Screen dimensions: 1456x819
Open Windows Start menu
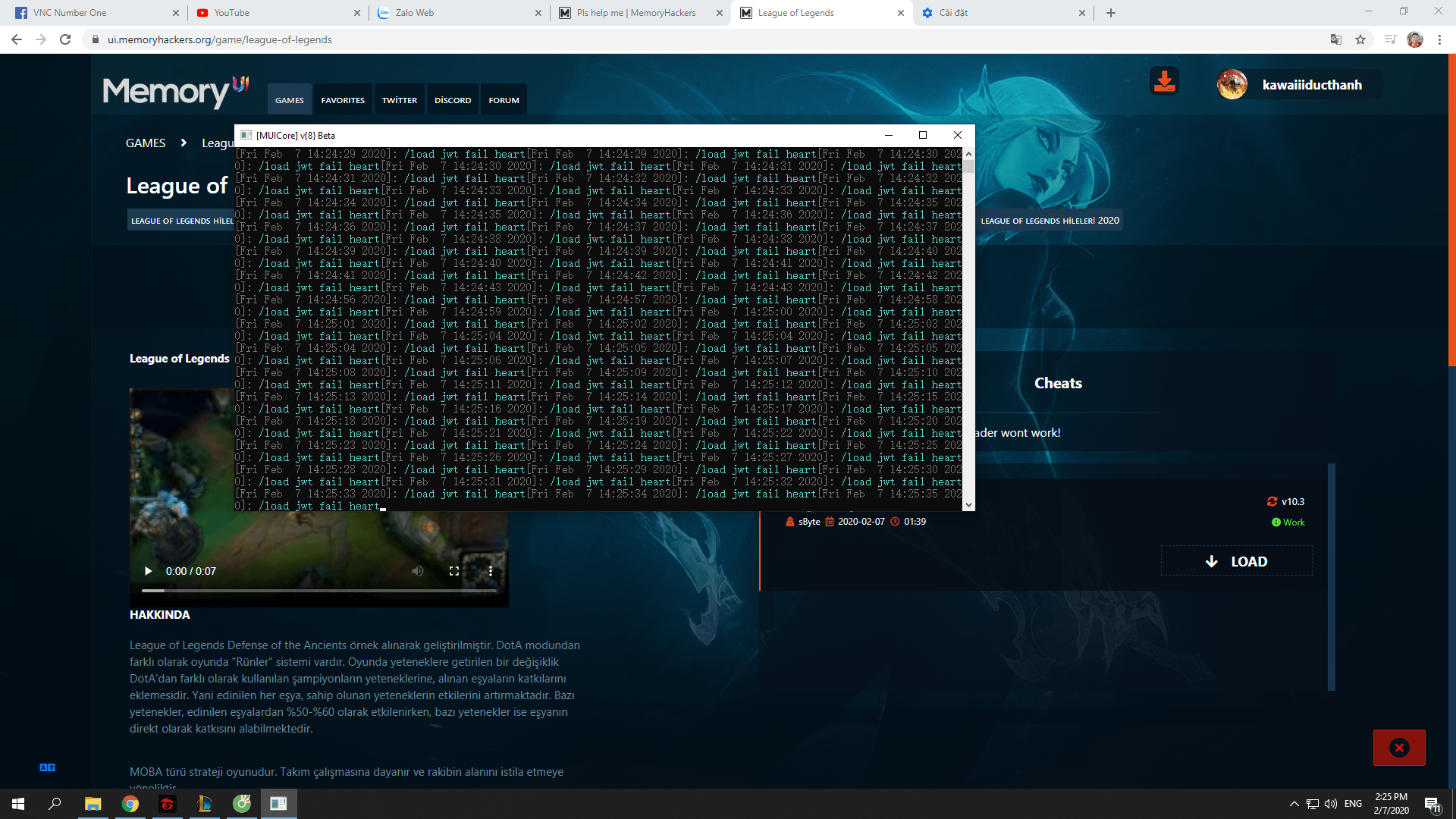[x=18, y=804]
